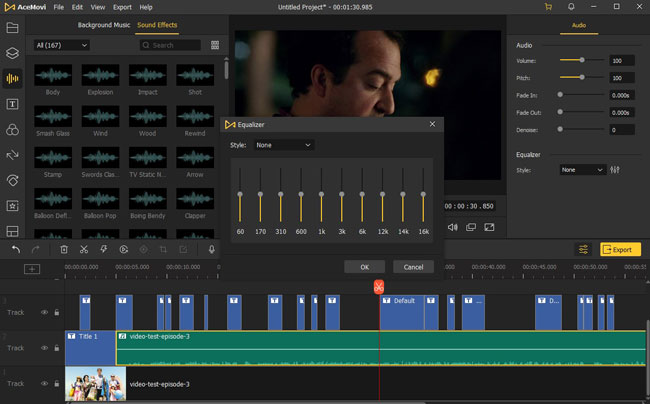
Task: Open the notification bell icon
Action: coord(571,7)
